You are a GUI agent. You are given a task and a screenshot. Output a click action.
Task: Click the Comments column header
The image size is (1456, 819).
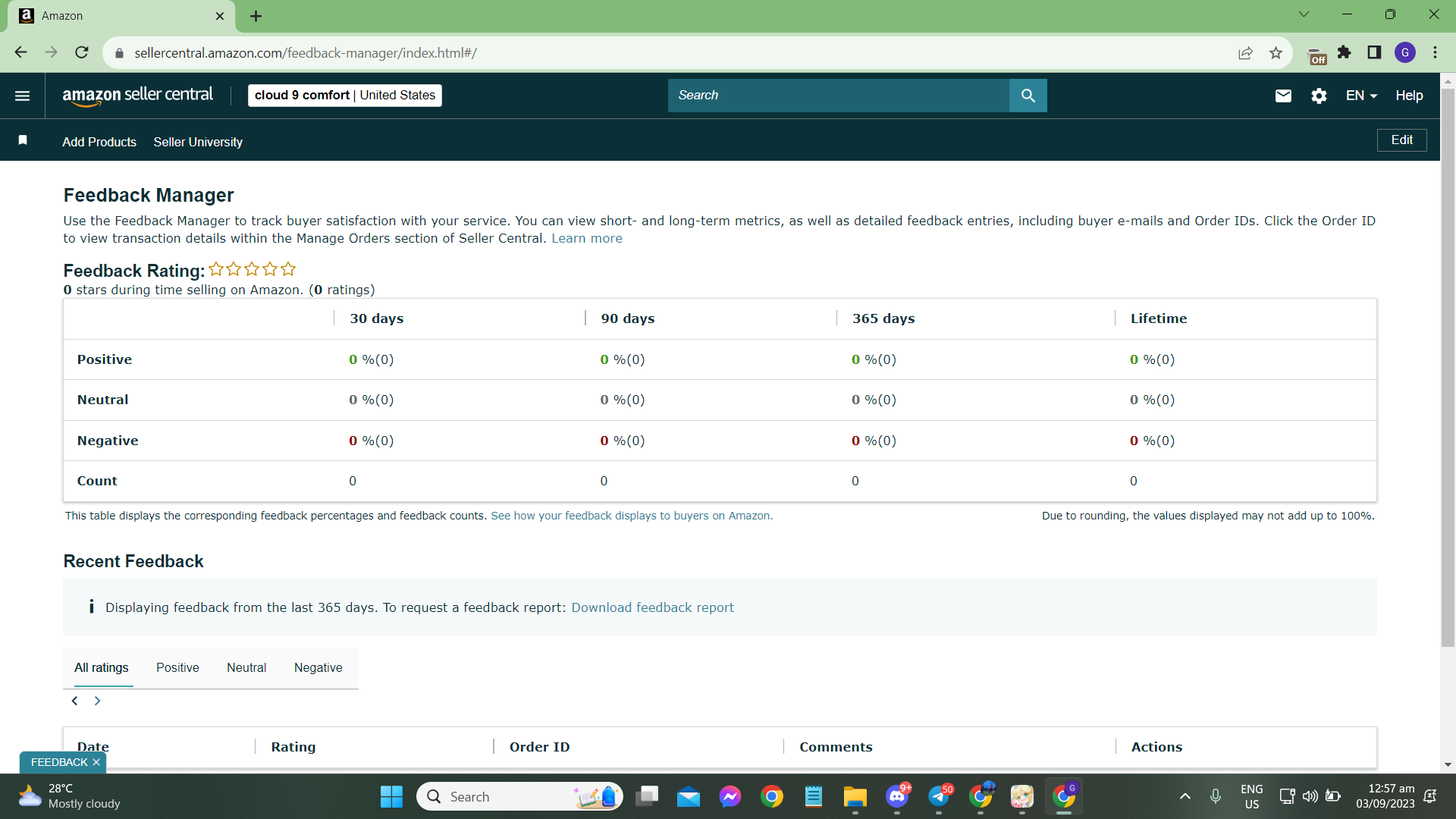point(836,747)
